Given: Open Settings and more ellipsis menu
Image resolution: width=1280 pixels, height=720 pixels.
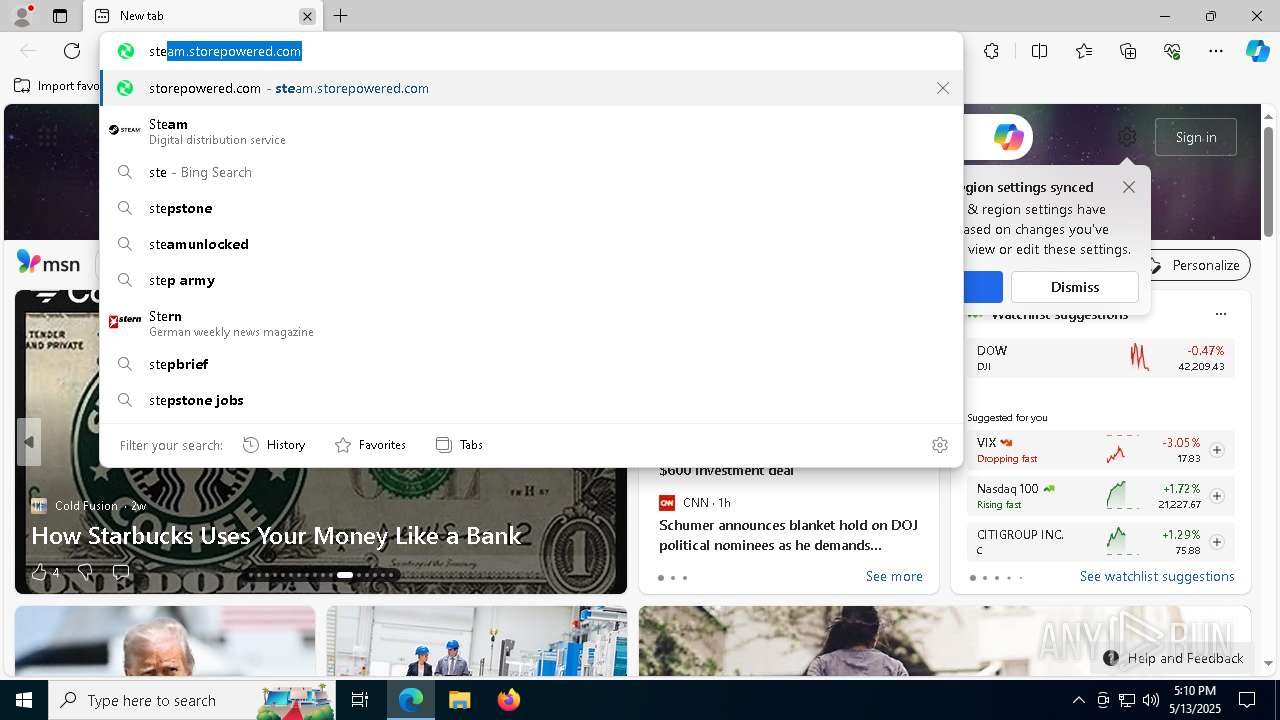Looking at the screenshot, I should (1216, 51).
